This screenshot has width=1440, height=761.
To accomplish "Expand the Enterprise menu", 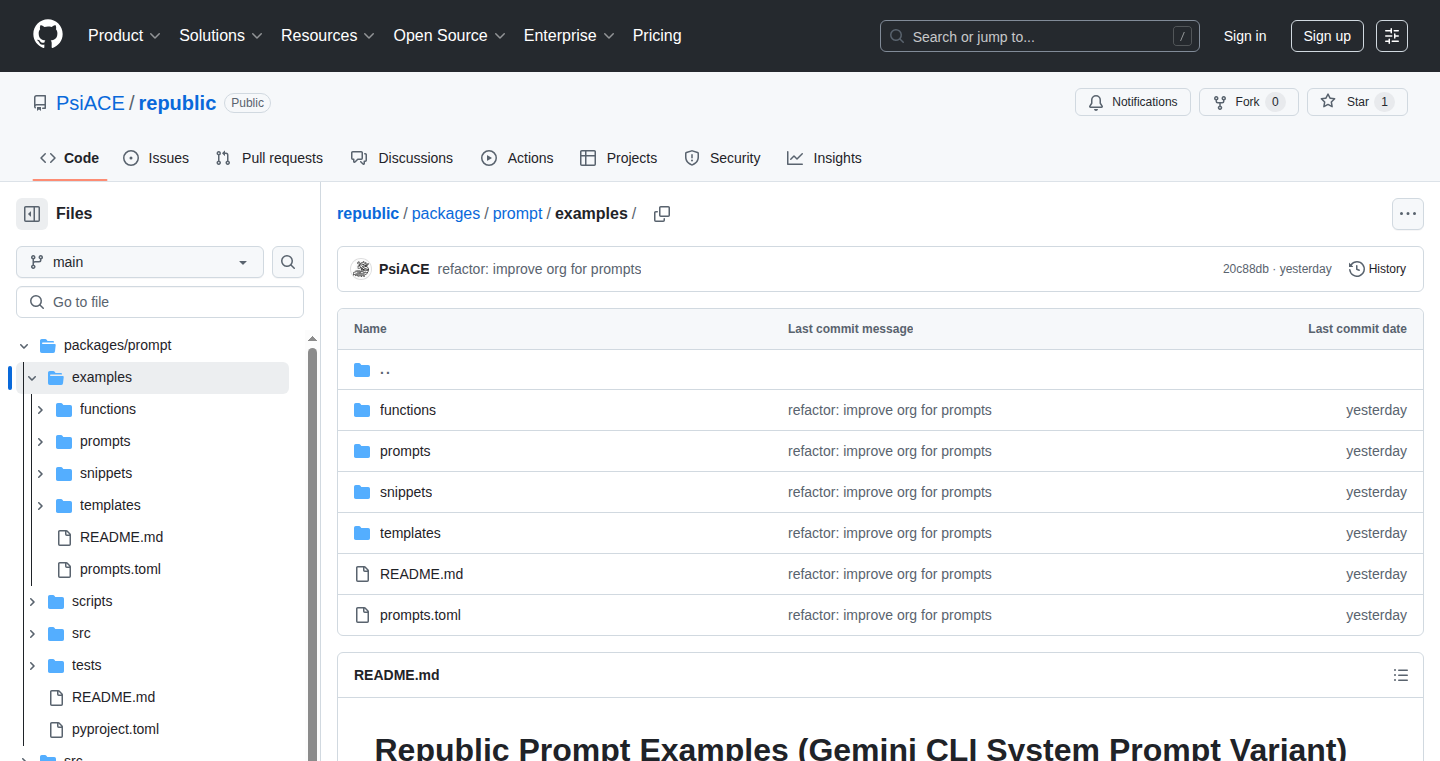I will click(569, 36).
